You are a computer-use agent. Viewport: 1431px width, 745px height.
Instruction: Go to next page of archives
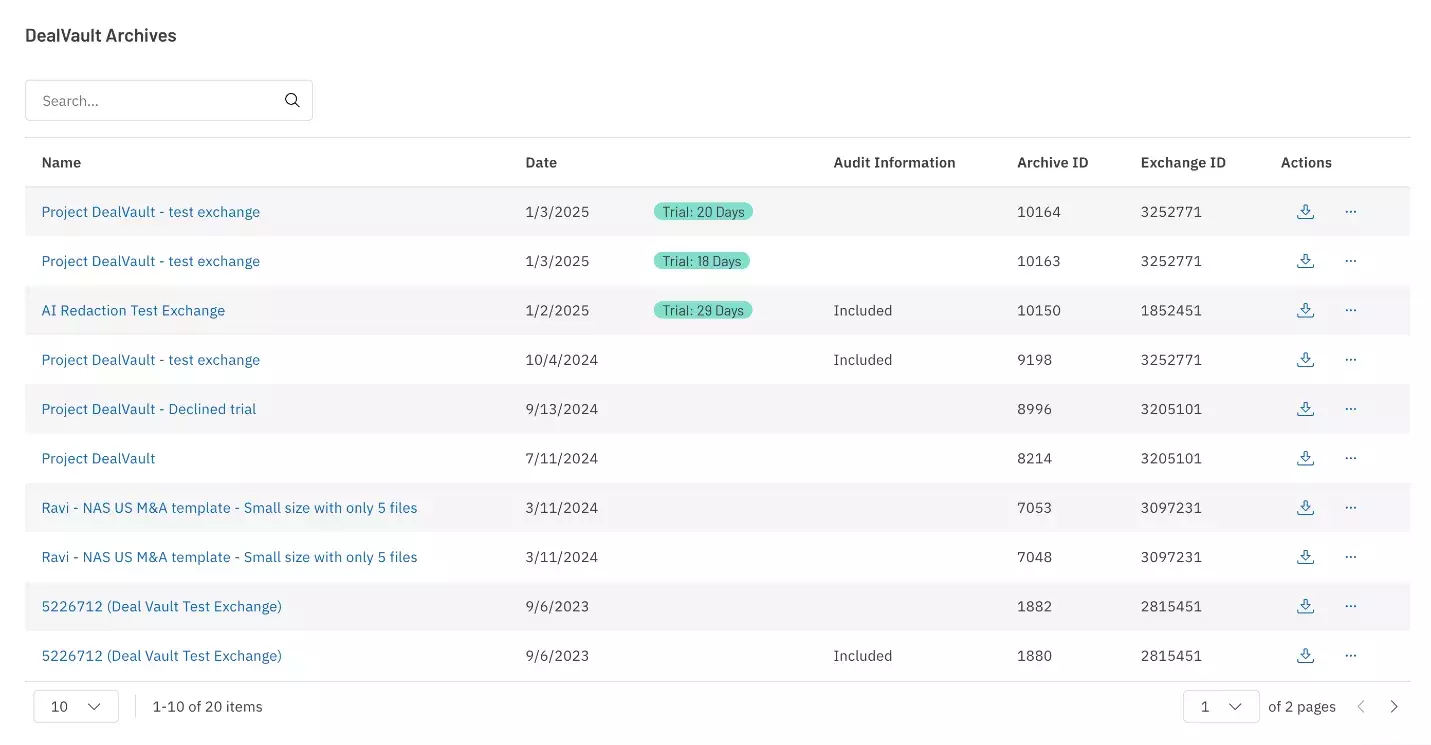pyautogui.click(x=1394, y=706)
